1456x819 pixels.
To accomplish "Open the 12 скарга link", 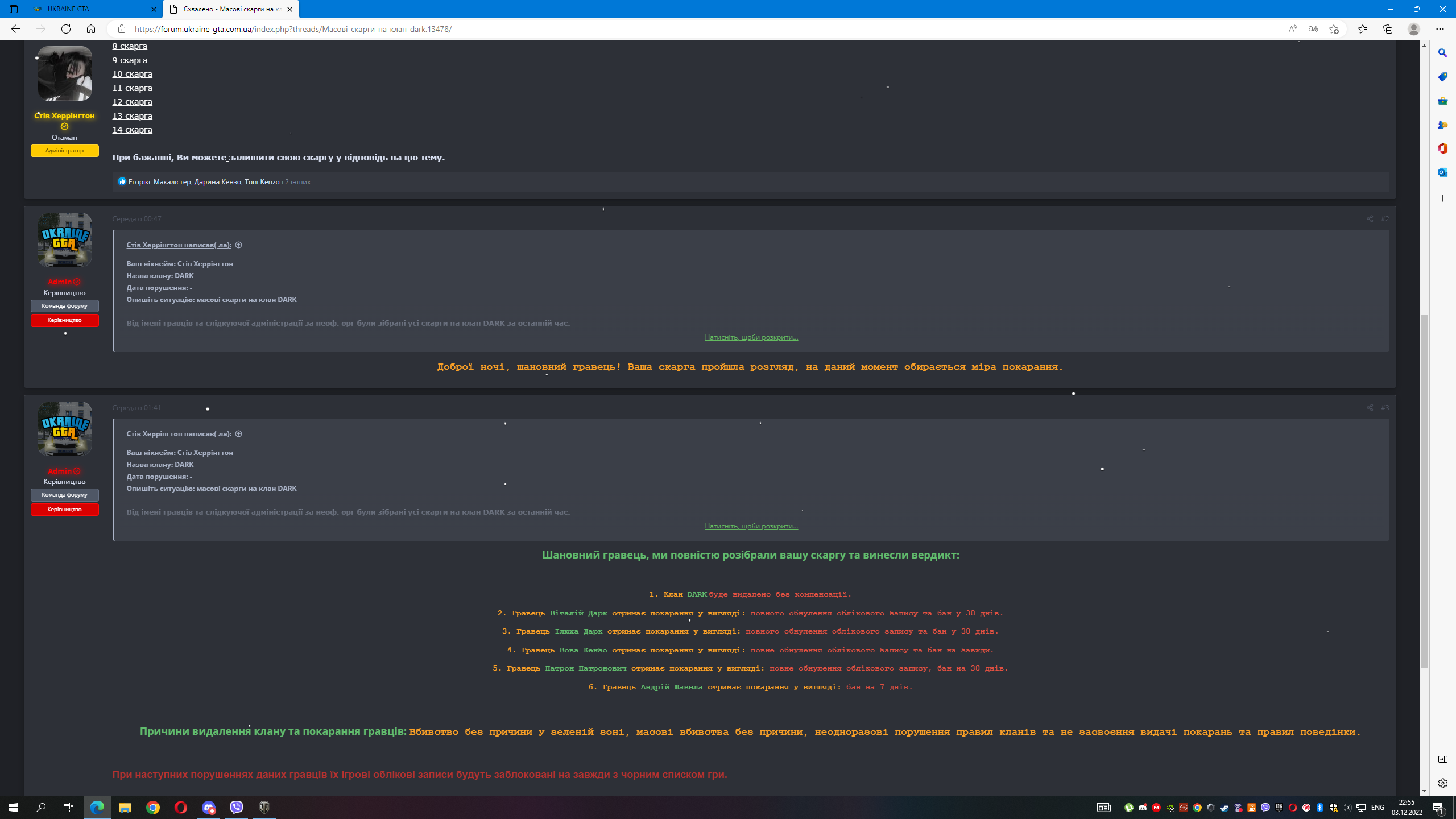I will (x=132, y=102).
